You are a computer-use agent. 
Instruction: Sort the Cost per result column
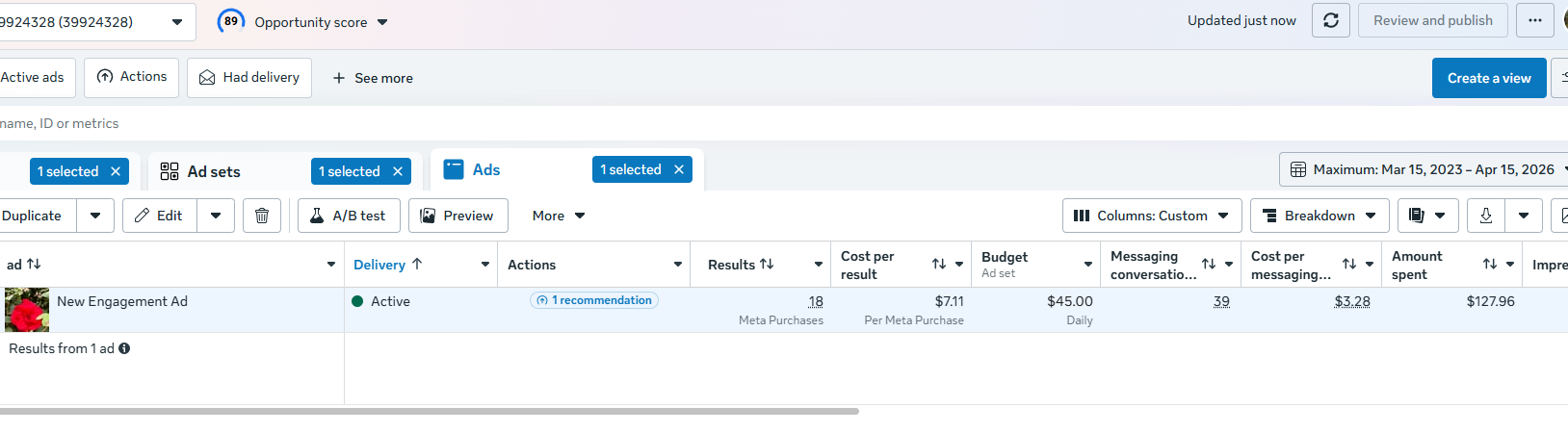938,265
